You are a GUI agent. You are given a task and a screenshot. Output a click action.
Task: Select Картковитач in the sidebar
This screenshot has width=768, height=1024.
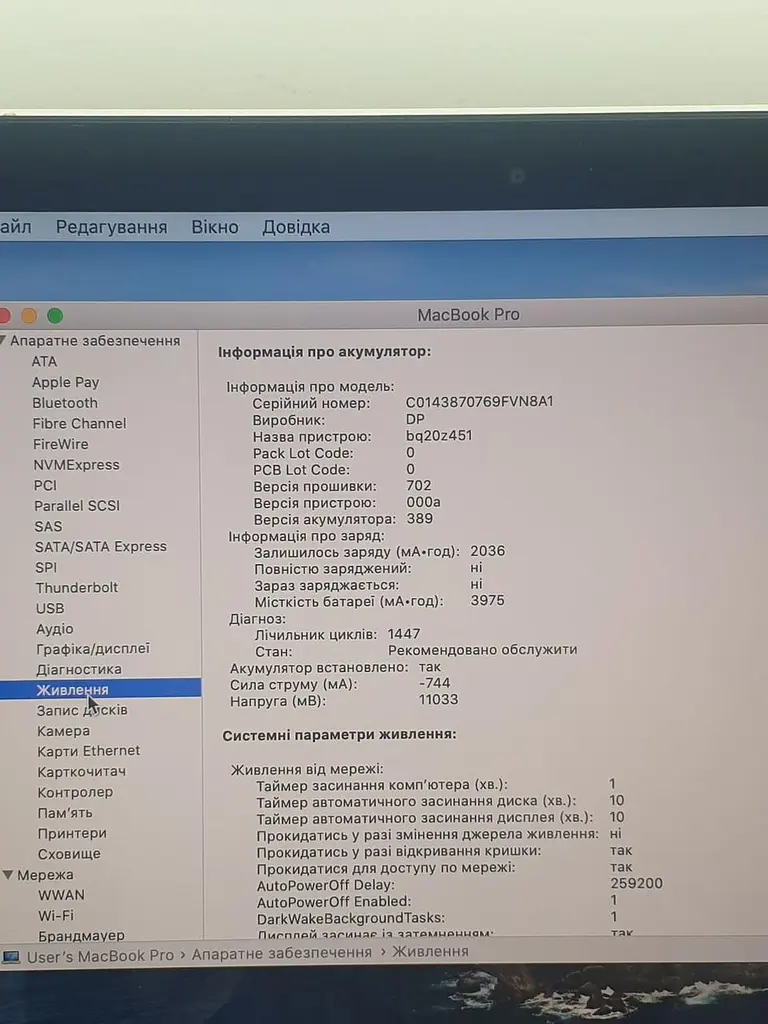point(82,771)
